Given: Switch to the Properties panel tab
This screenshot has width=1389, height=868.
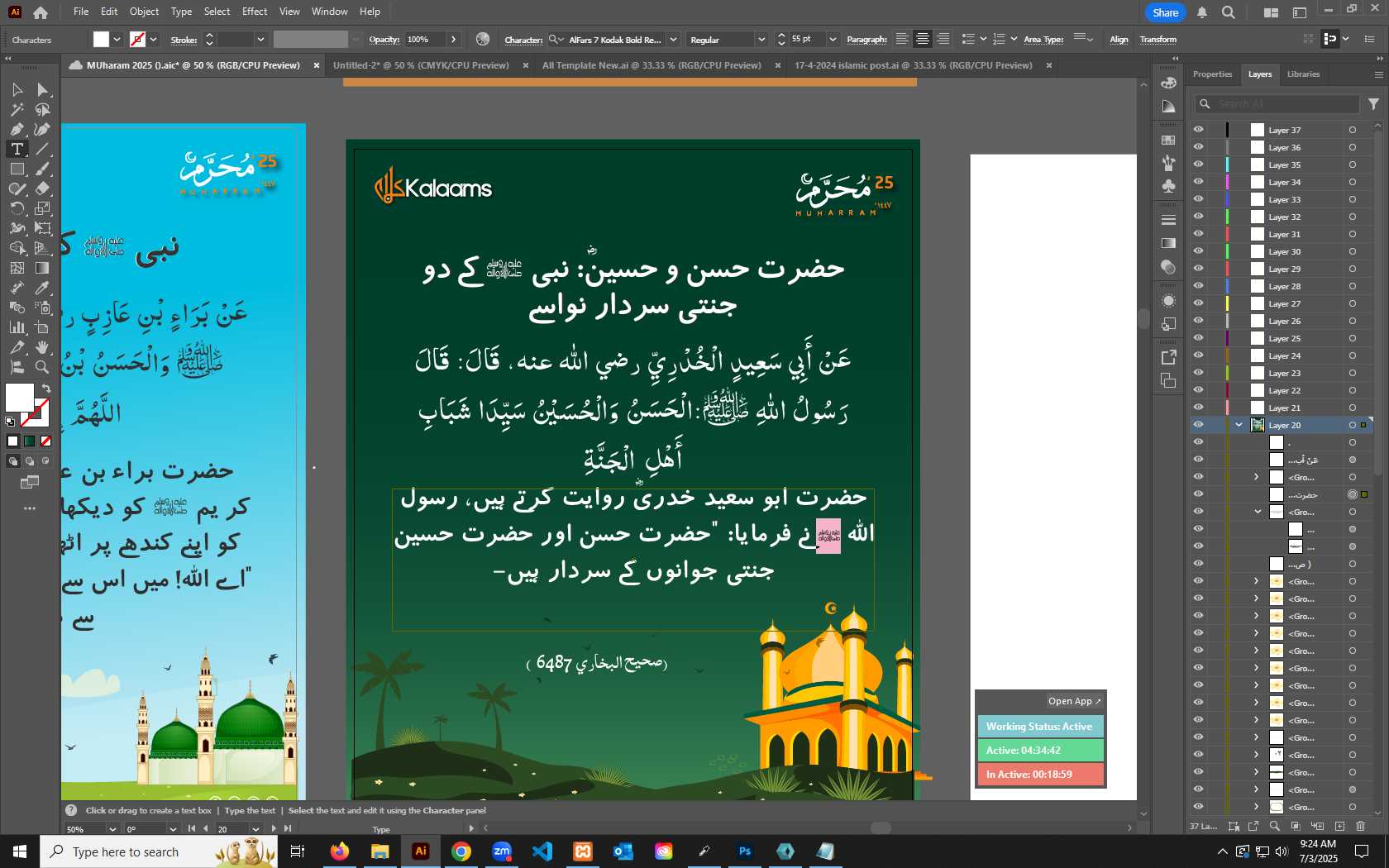Looking at the screenshot, I should (1212, 74).
